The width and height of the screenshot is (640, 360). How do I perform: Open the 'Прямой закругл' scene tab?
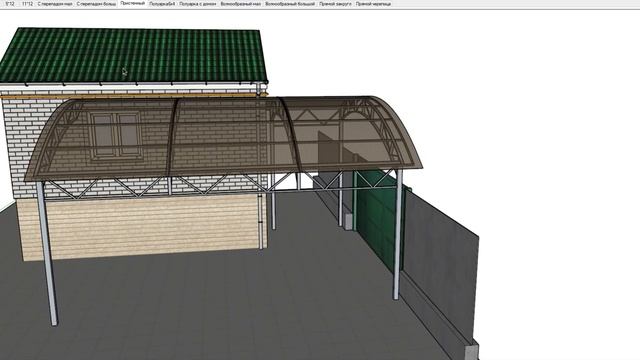click(335, 4)
